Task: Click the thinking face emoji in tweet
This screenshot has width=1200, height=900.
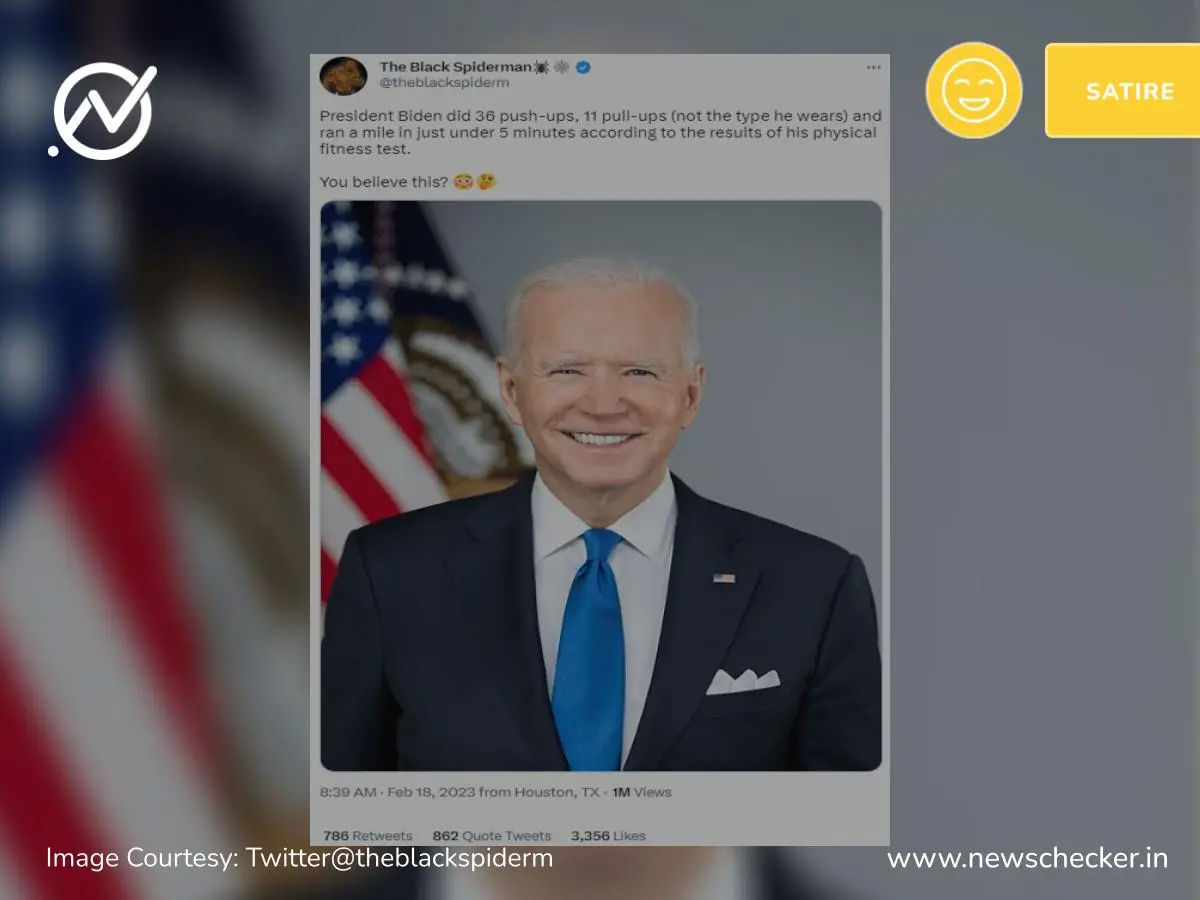Action: pos(487,182)
